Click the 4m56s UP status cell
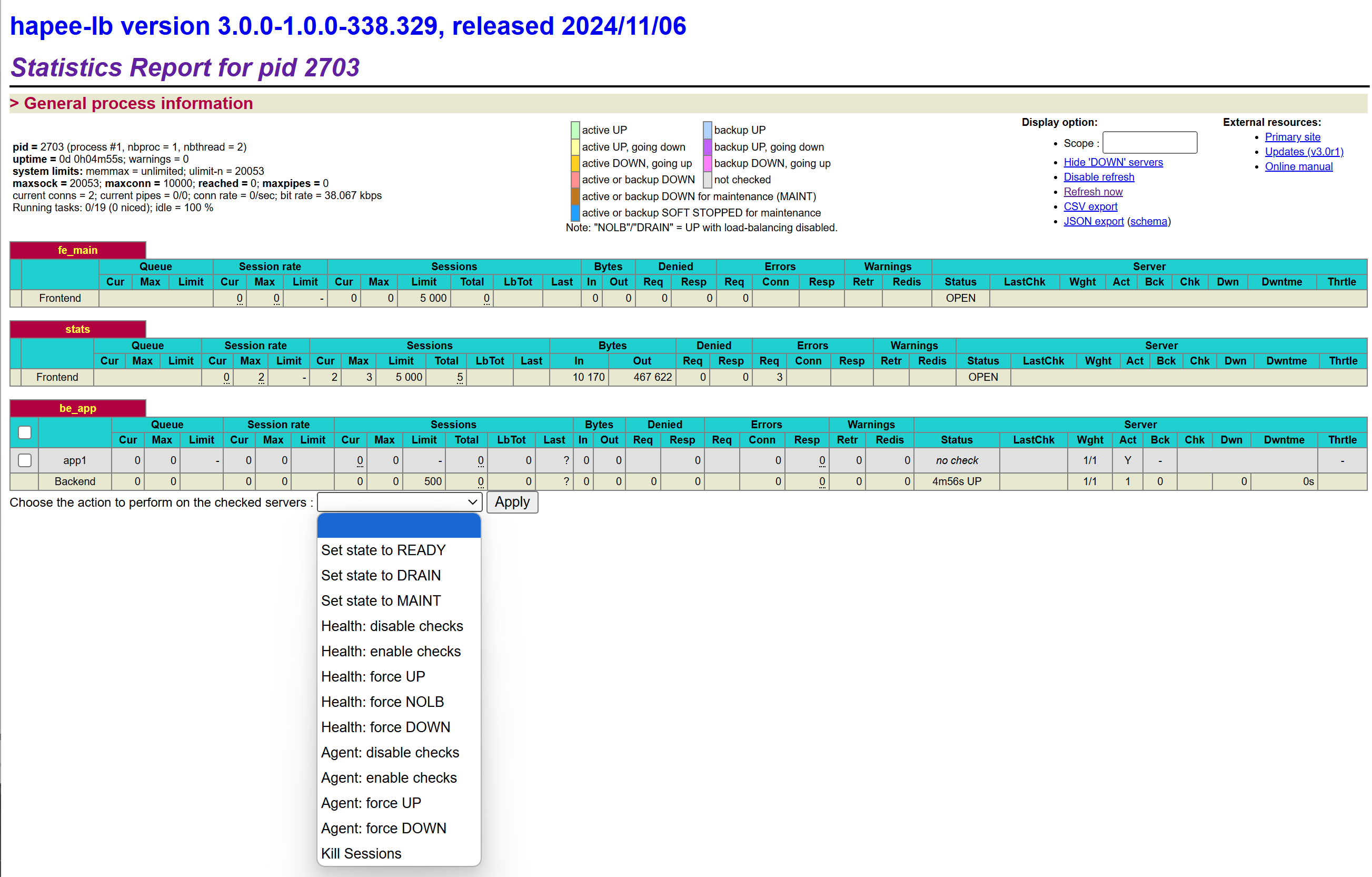This screenshot has height=877, width=1372. click(957, 481)
